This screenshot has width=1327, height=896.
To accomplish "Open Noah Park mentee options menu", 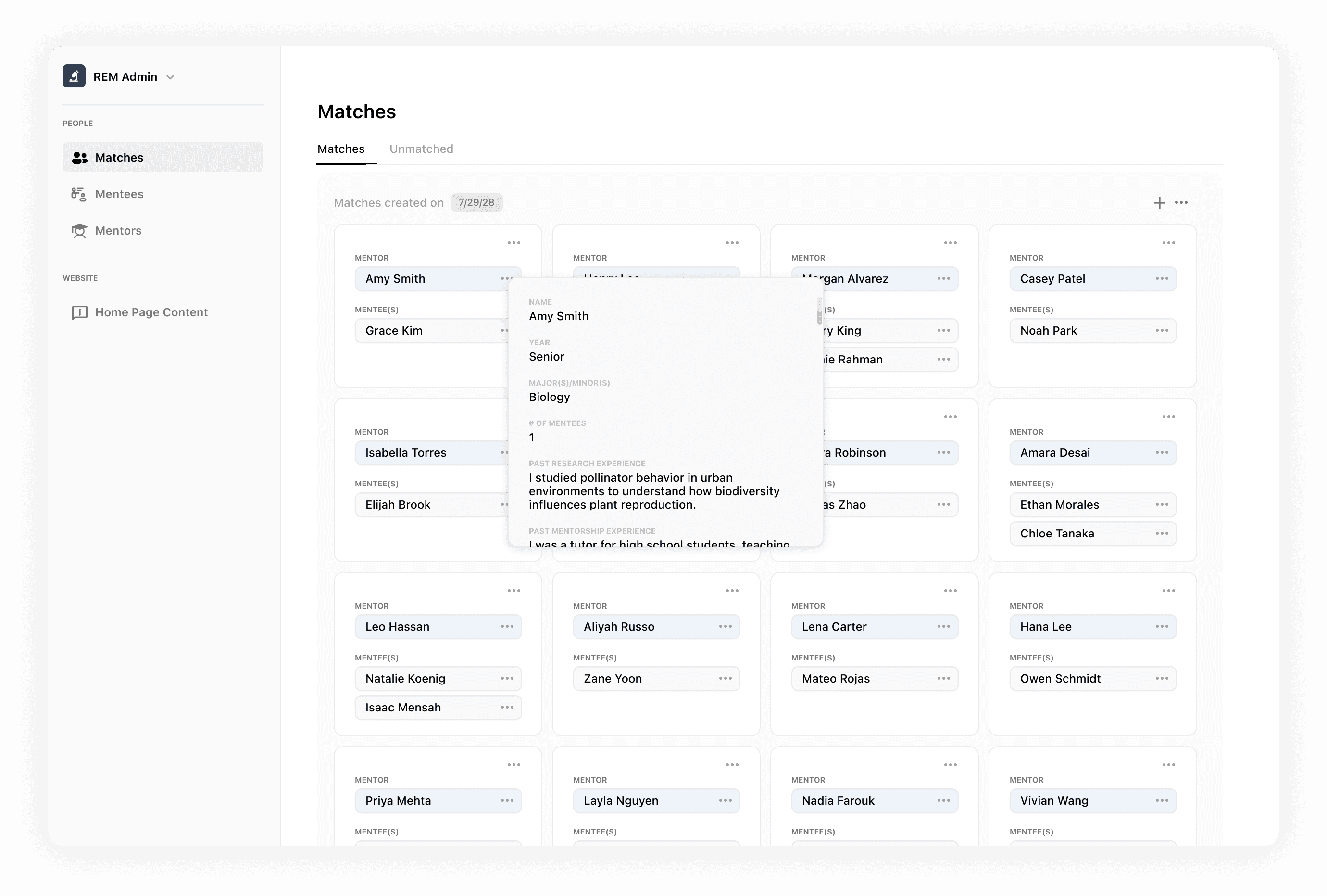I will [1162, 330].
